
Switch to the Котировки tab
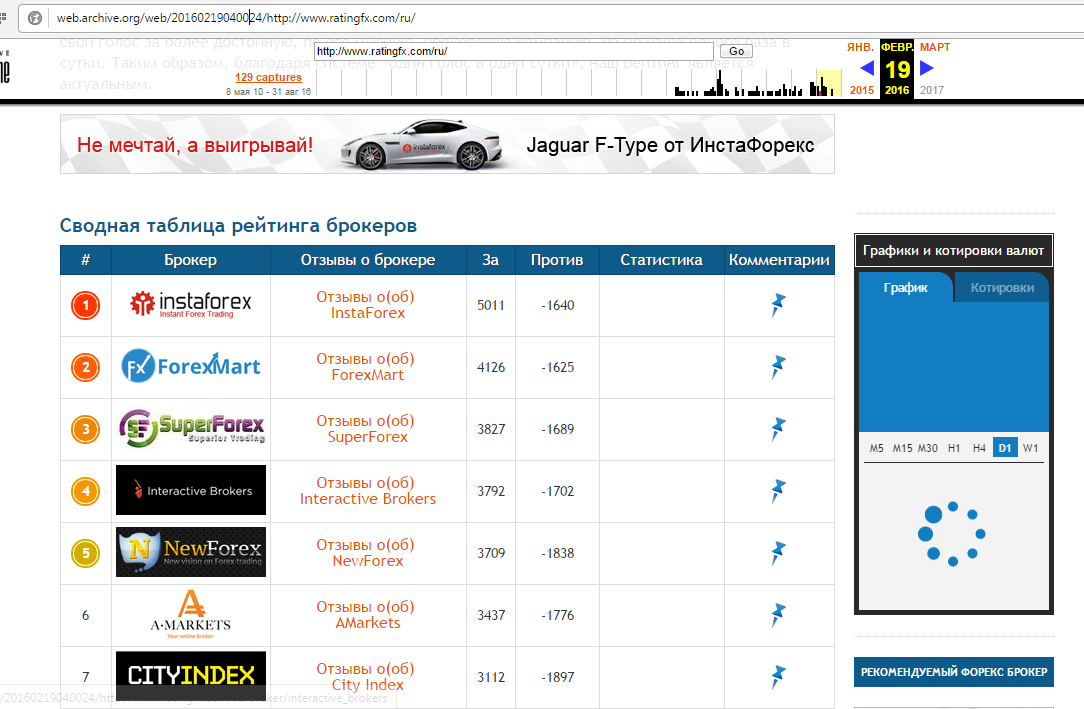pos(1002,287)
